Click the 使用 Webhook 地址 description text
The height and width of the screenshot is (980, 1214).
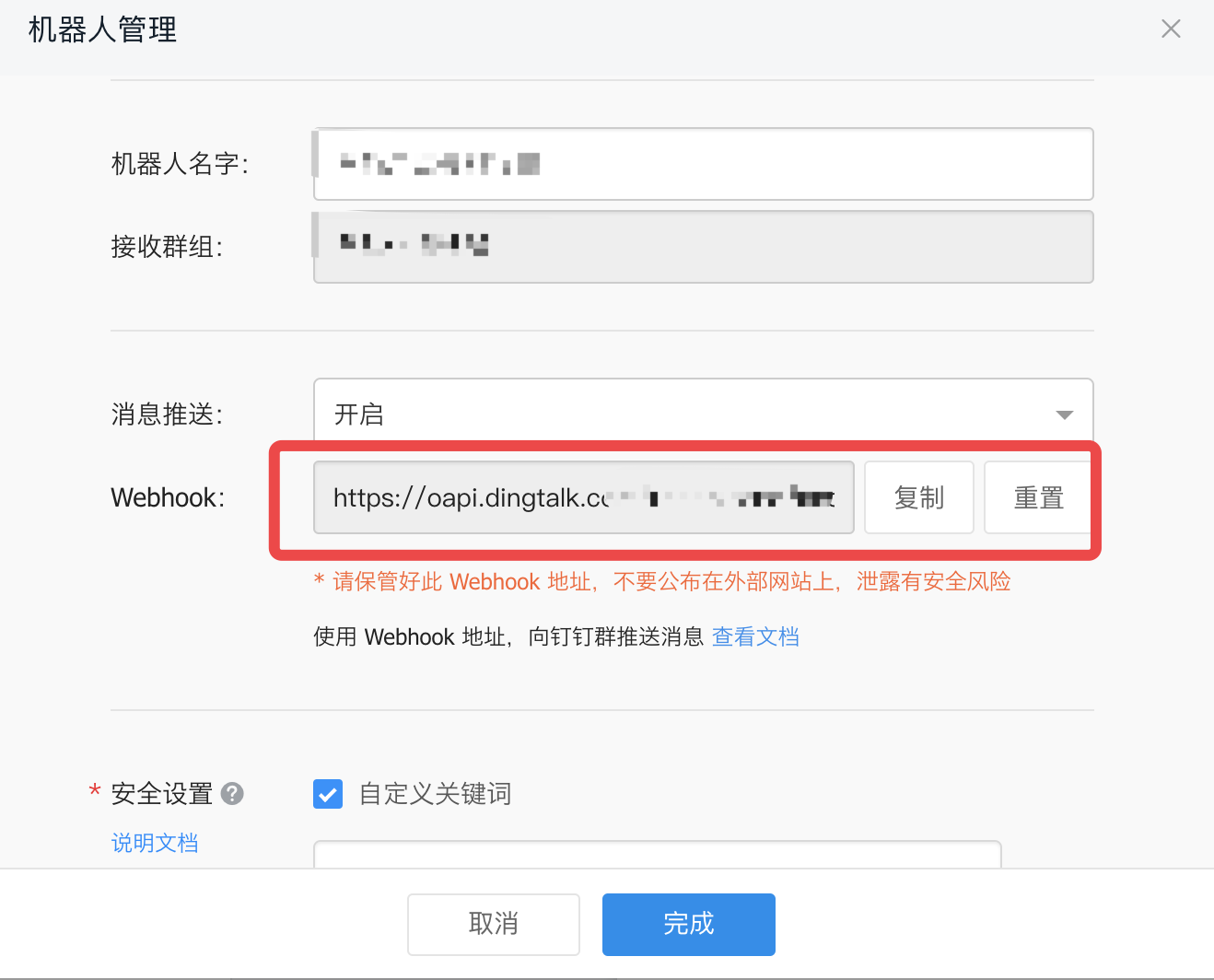[508, 636]
